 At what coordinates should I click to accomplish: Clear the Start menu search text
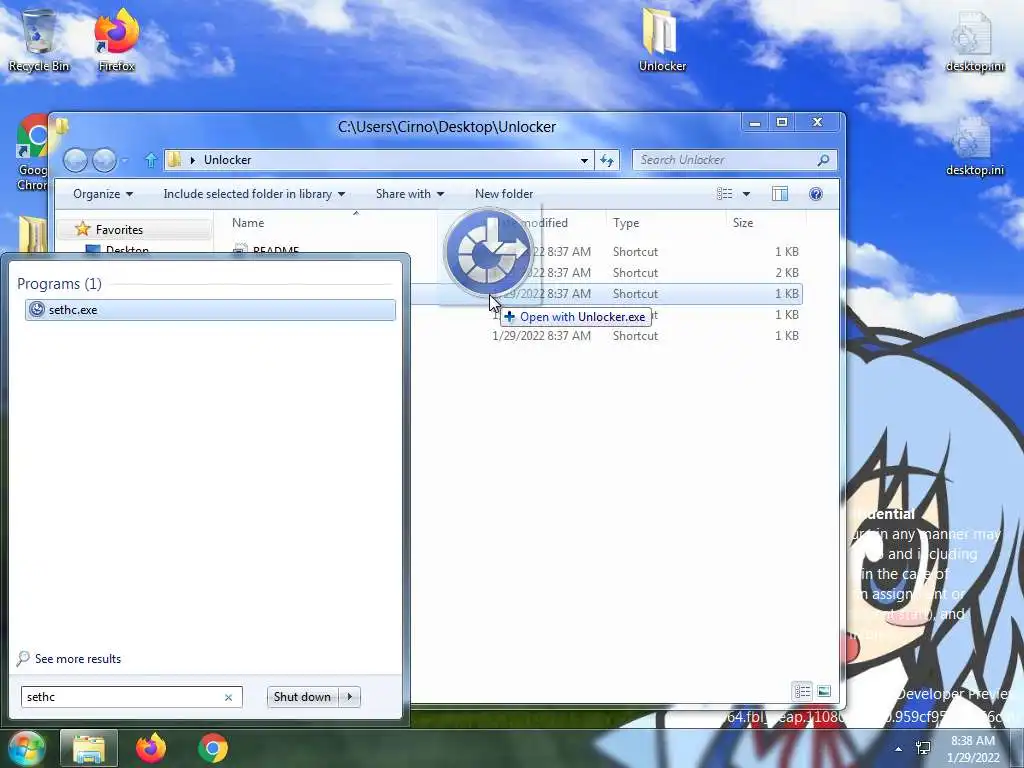point(229,697)
